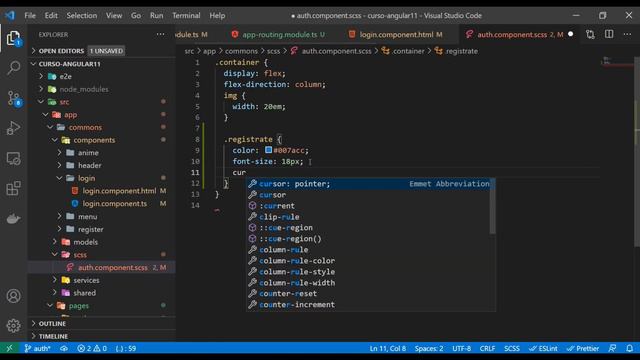Choose 'cursor: pointer;' Emmet suggestion

(x=369, y=184)
